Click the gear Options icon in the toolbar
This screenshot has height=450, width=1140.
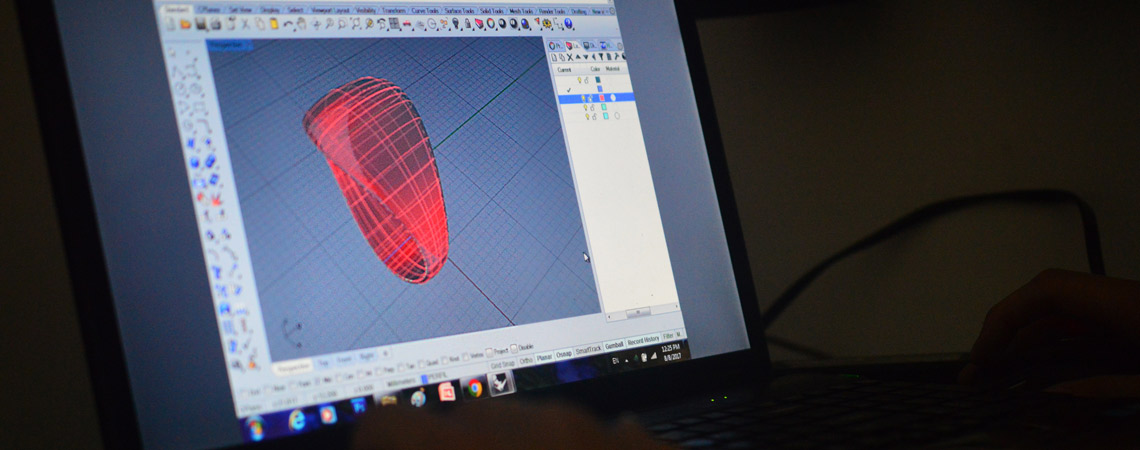546,23
